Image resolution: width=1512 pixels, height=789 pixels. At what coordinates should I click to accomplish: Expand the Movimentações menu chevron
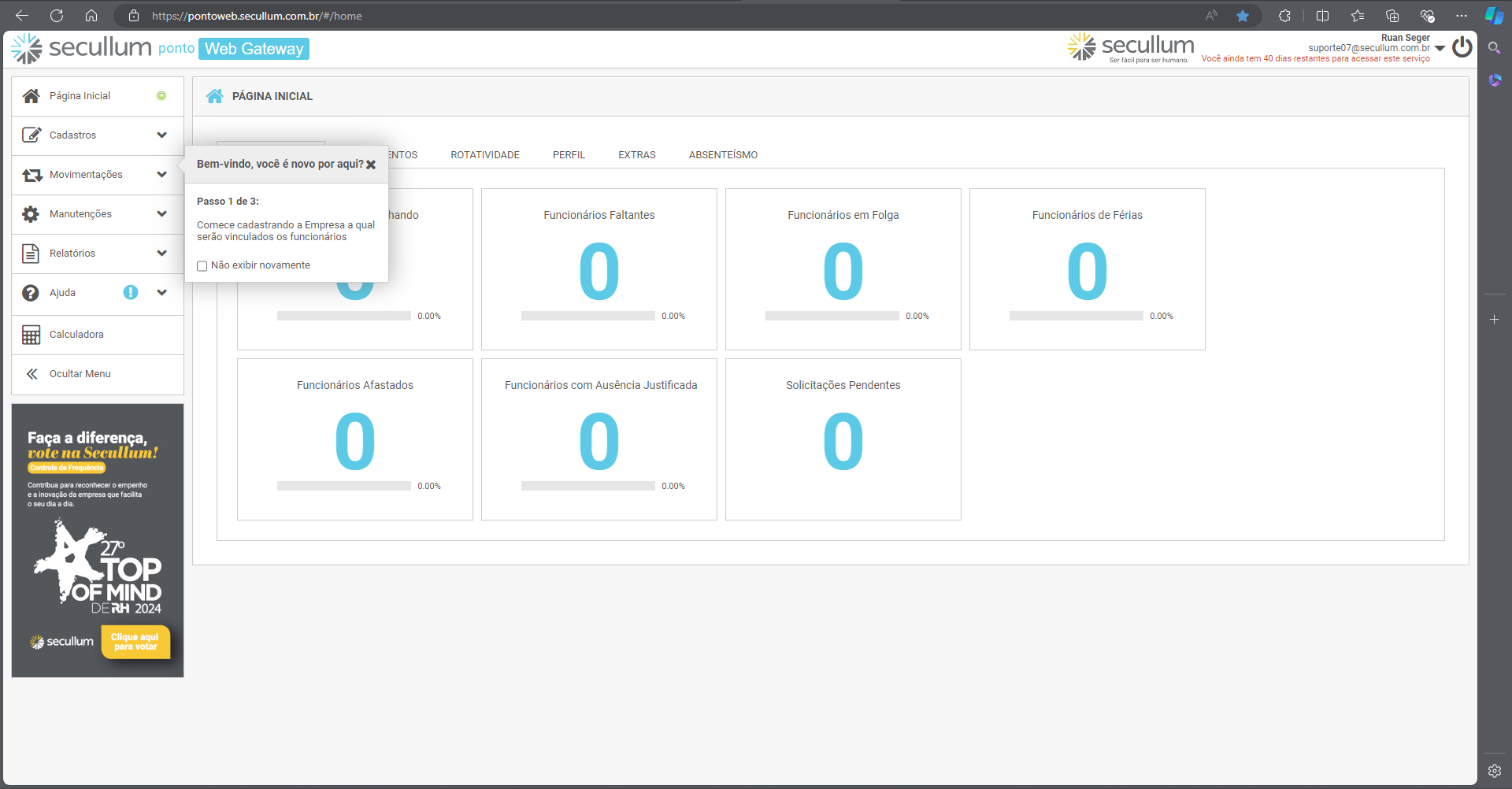coord(161,175)
